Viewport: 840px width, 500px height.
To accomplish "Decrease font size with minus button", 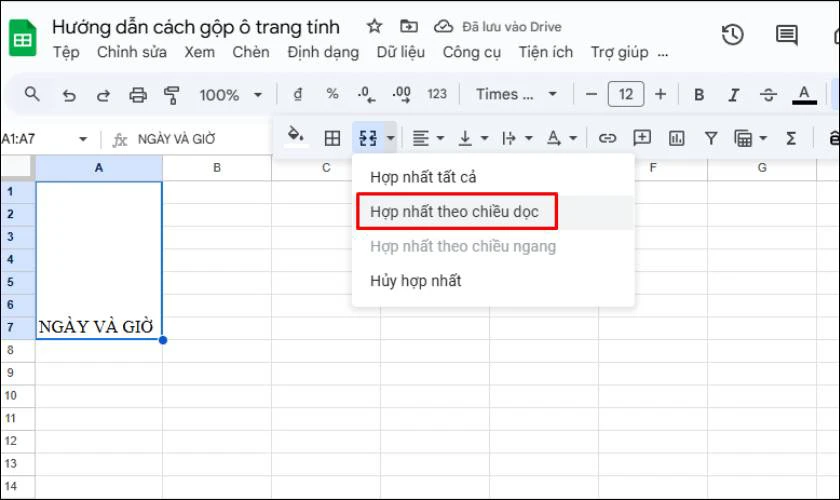I will (x=591, y=94).
